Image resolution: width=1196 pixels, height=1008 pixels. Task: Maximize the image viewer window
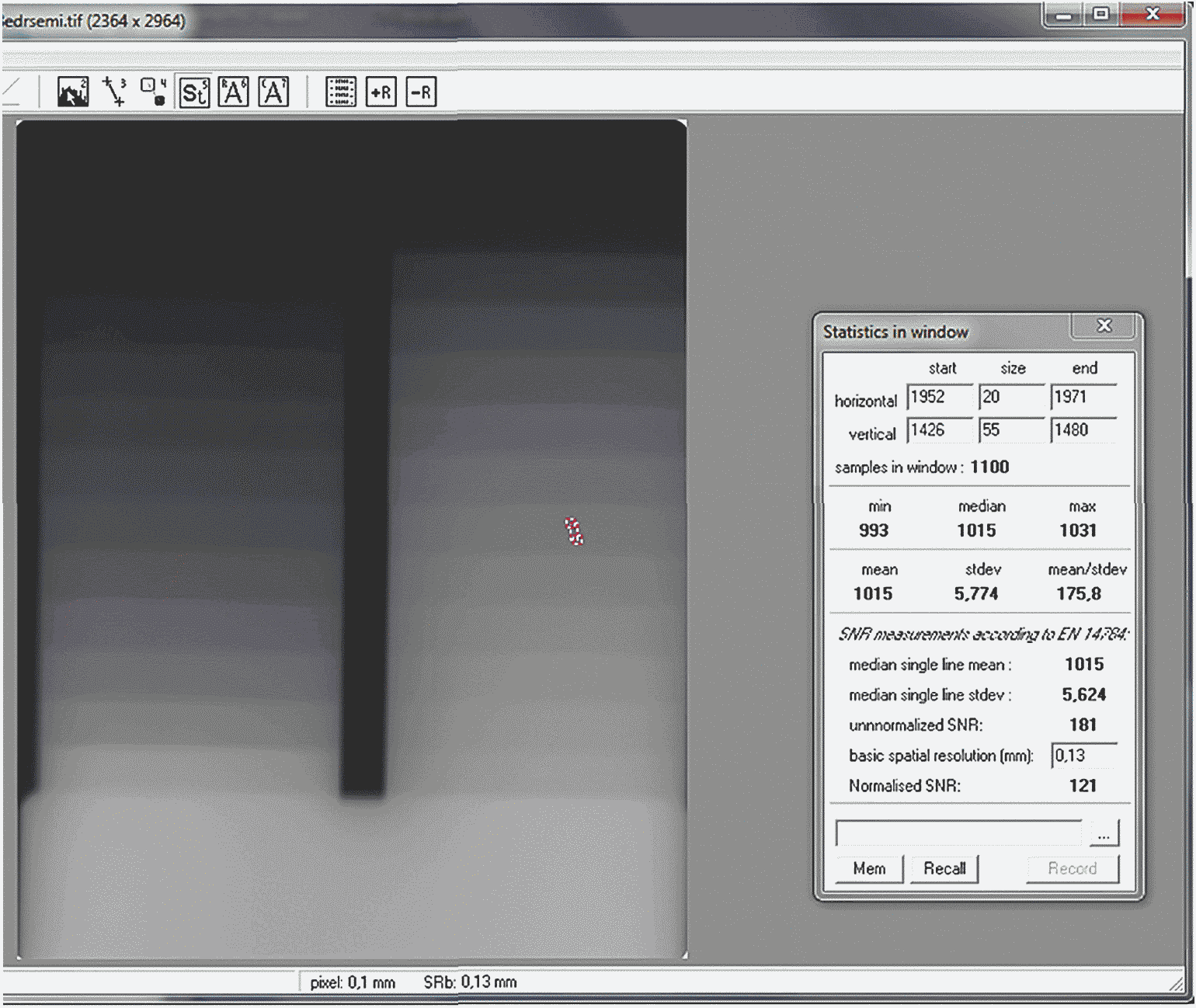[x=1100, y=14]
